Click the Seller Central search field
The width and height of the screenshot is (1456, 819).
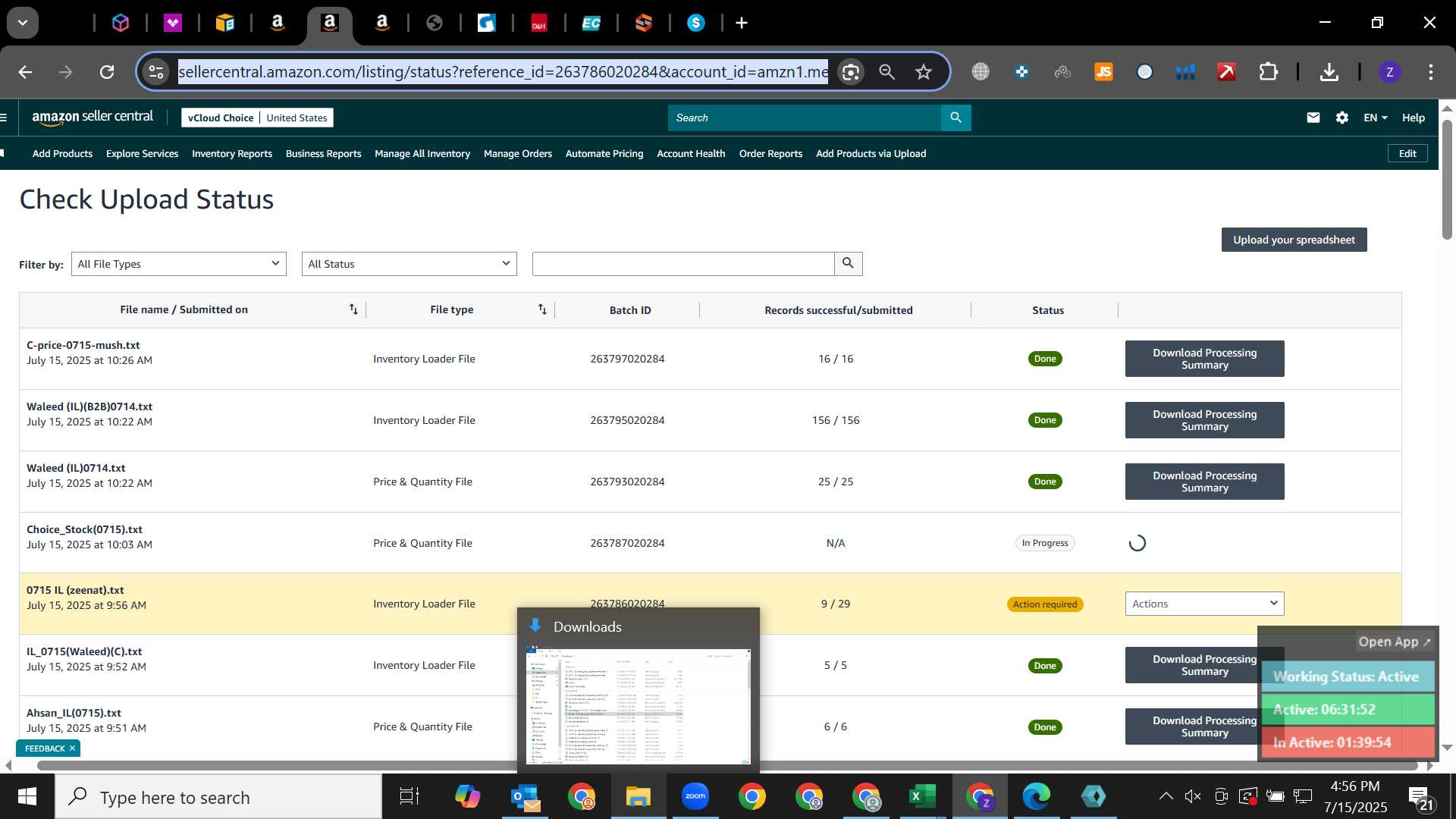805,118
